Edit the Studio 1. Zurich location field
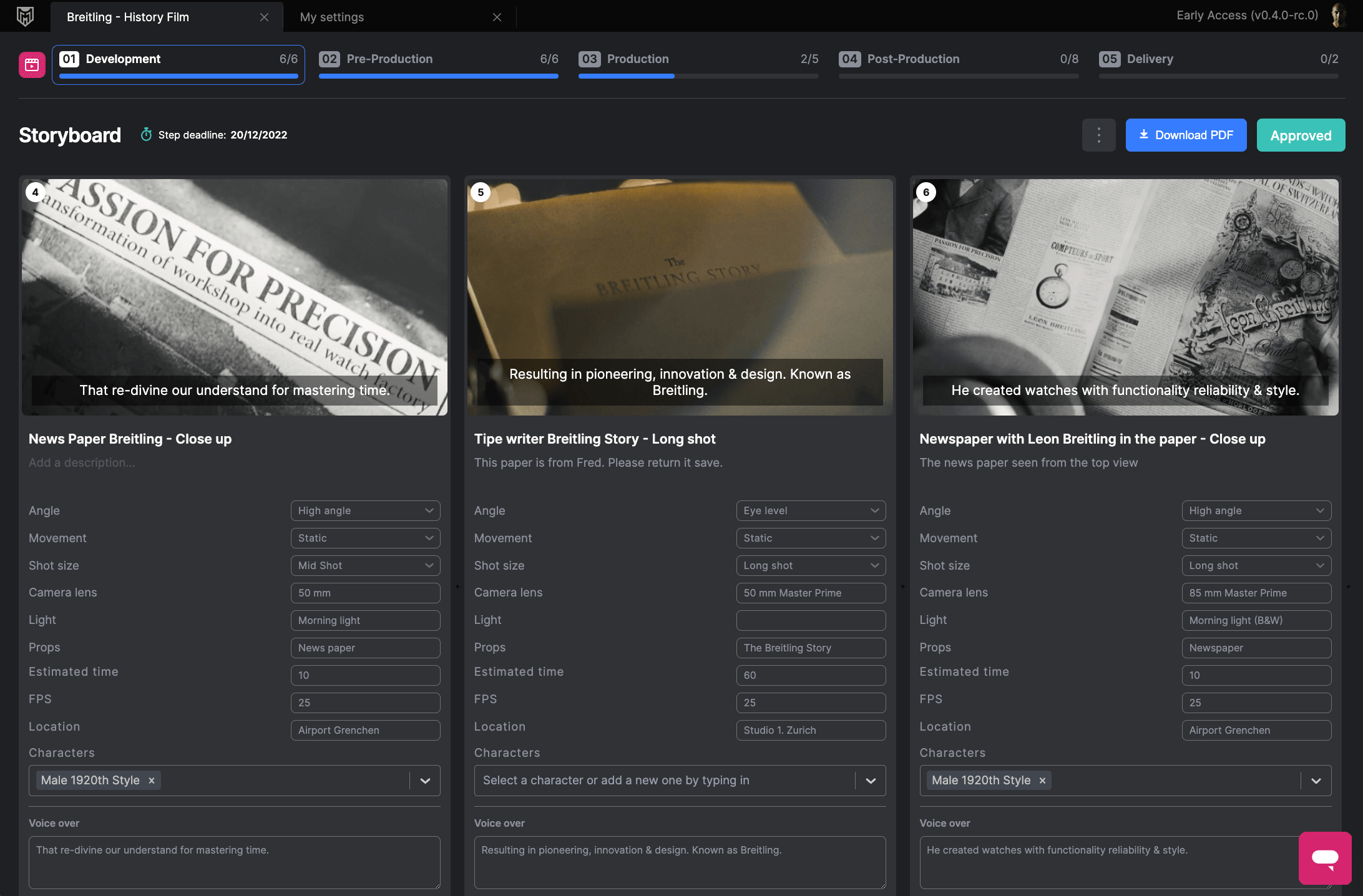 click(811, 730)
